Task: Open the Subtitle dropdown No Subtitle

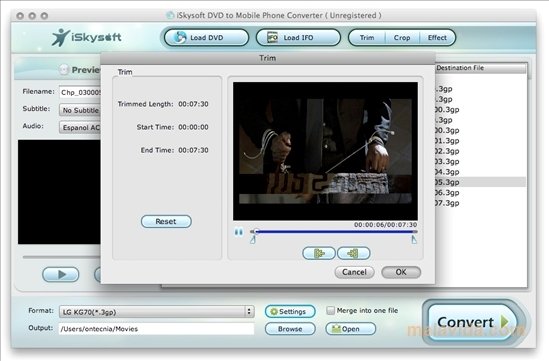Action: [80, 110]
